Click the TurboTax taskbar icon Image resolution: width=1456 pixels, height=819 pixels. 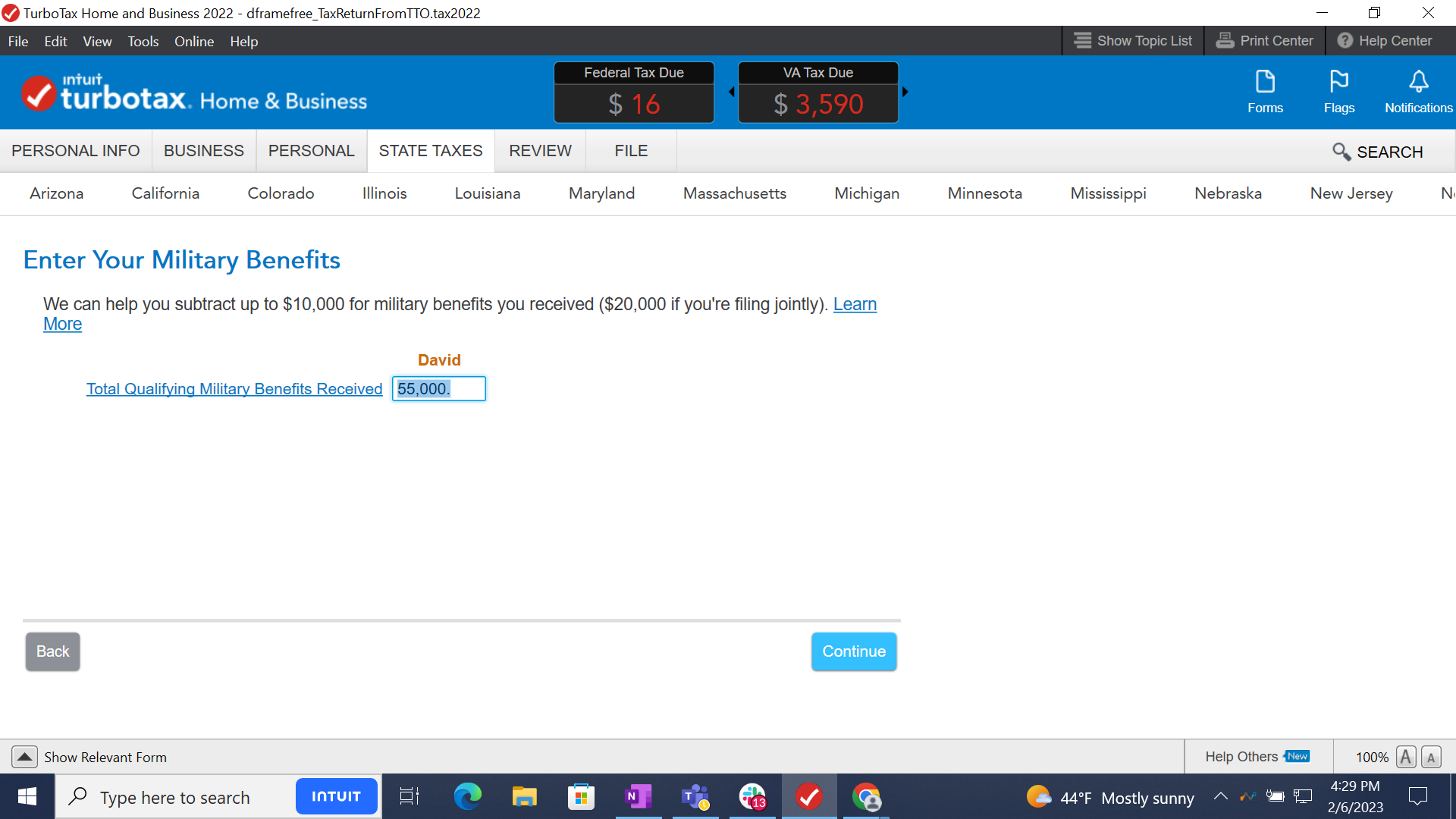coord(809,796)
